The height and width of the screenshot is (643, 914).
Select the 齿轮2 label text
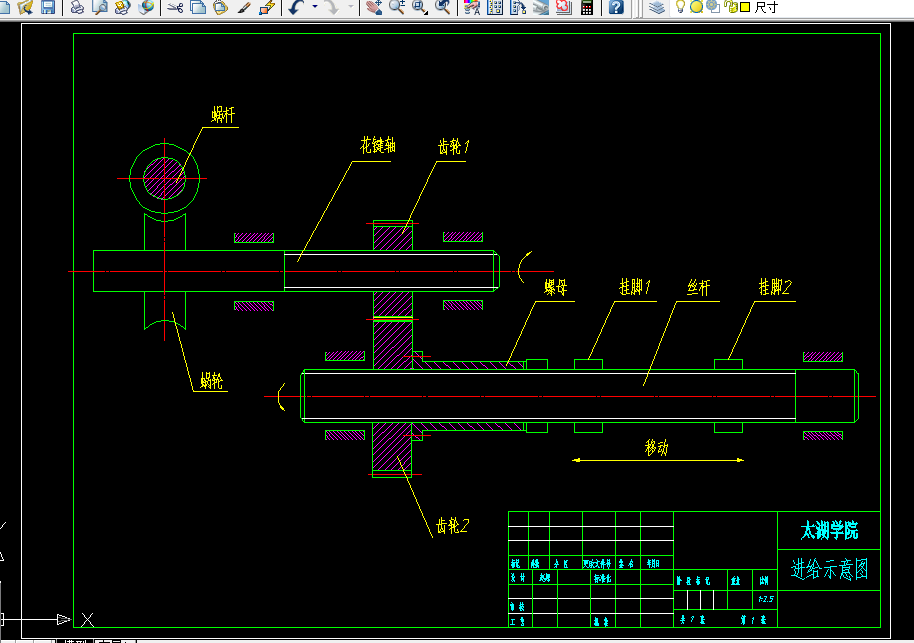pyautogui.click(x=452, y=526)
